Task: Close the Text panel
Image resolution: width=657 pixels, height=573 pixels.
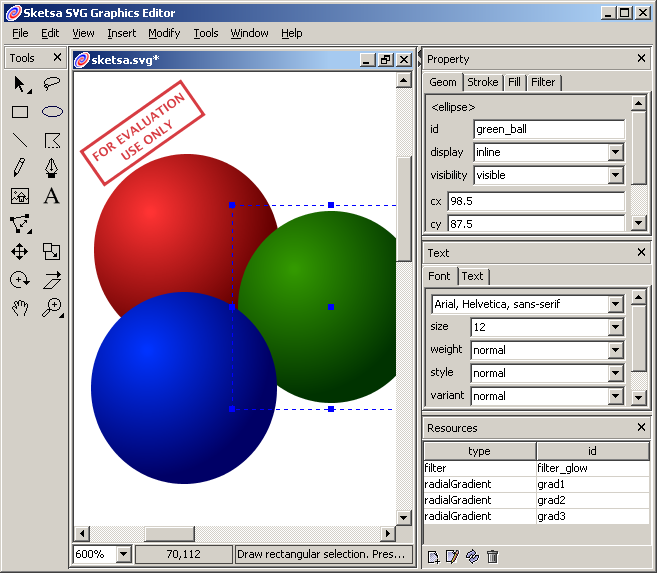Action: (x=641, y=252)
